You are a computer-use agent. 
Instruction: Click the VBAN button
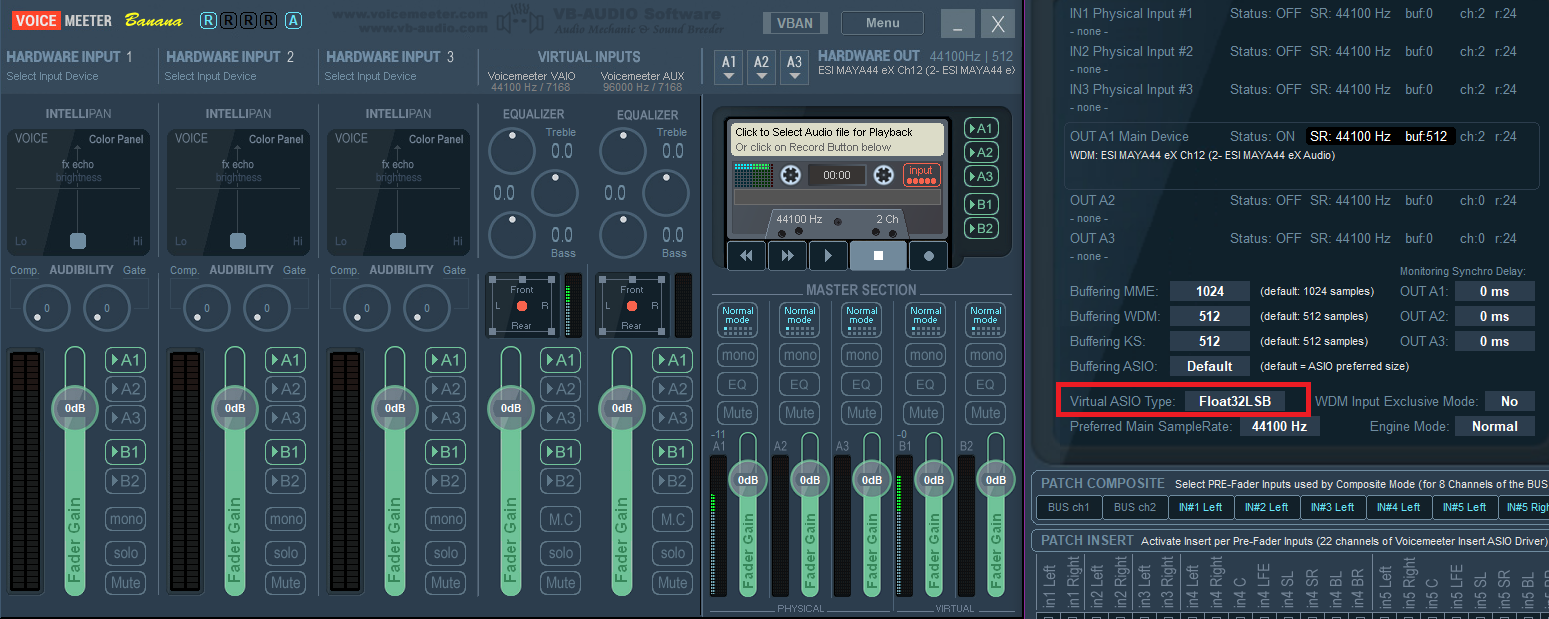[x=795, y=23]
